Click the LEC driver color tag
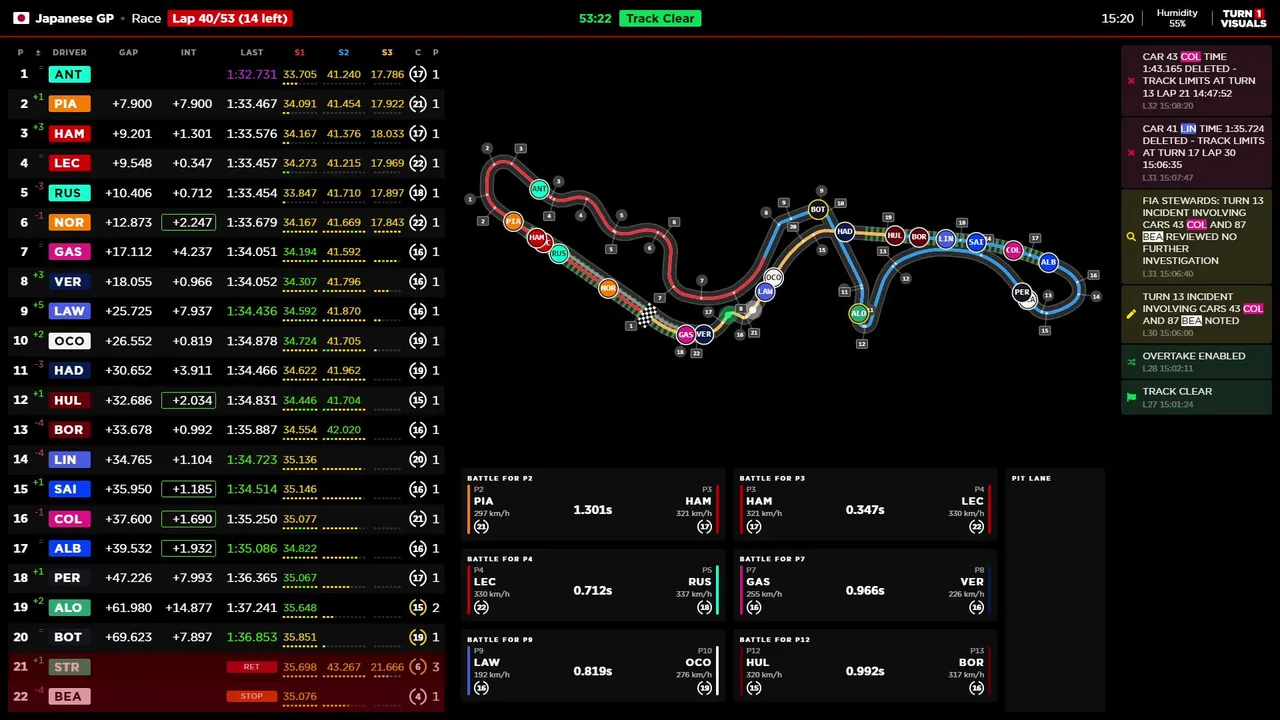 click(69, 163)
